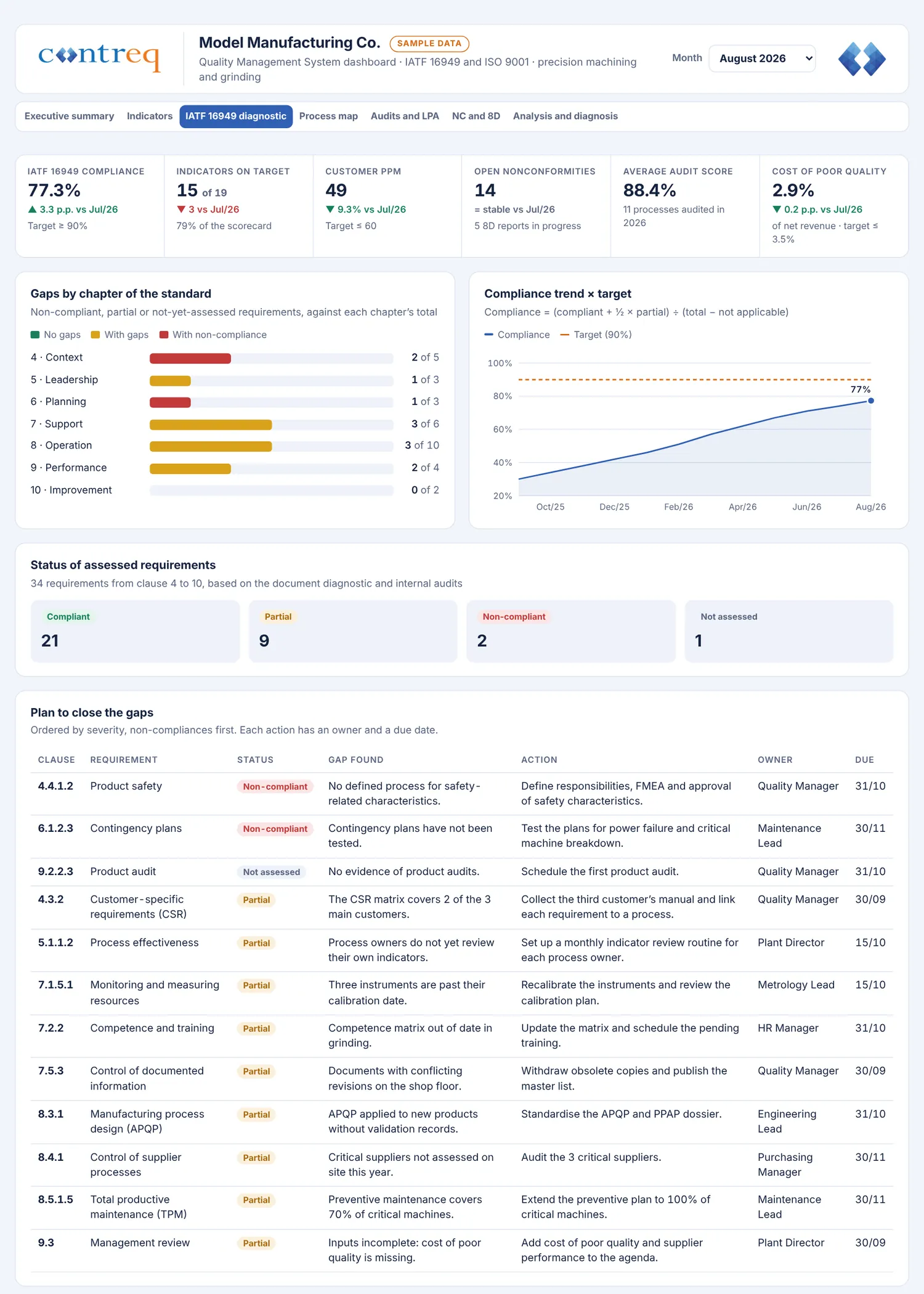Open the Month dropdown showing August 2026

tap(763, 59)
